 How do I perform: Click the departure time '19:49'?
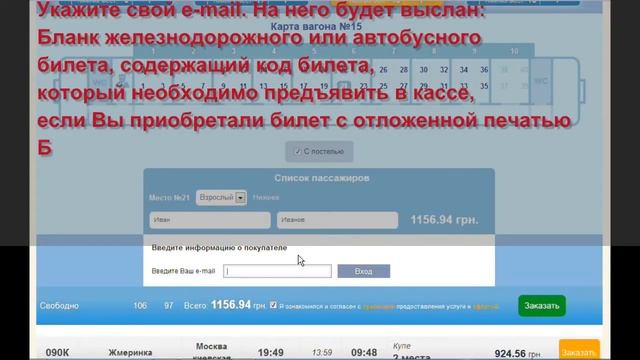coord(271,353)
